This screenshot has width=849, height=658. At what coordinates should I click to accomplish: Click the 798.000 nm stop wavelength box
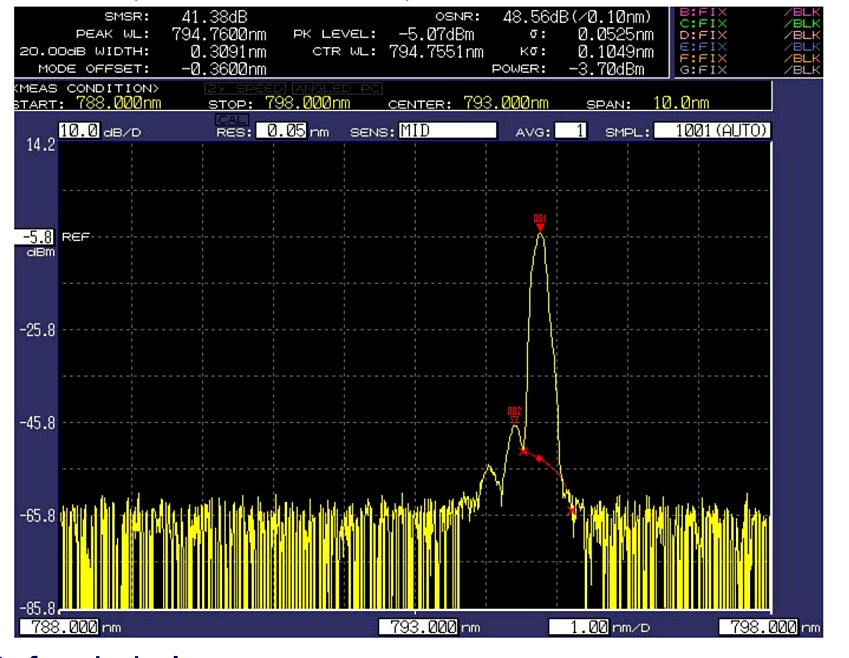(758, 627)
